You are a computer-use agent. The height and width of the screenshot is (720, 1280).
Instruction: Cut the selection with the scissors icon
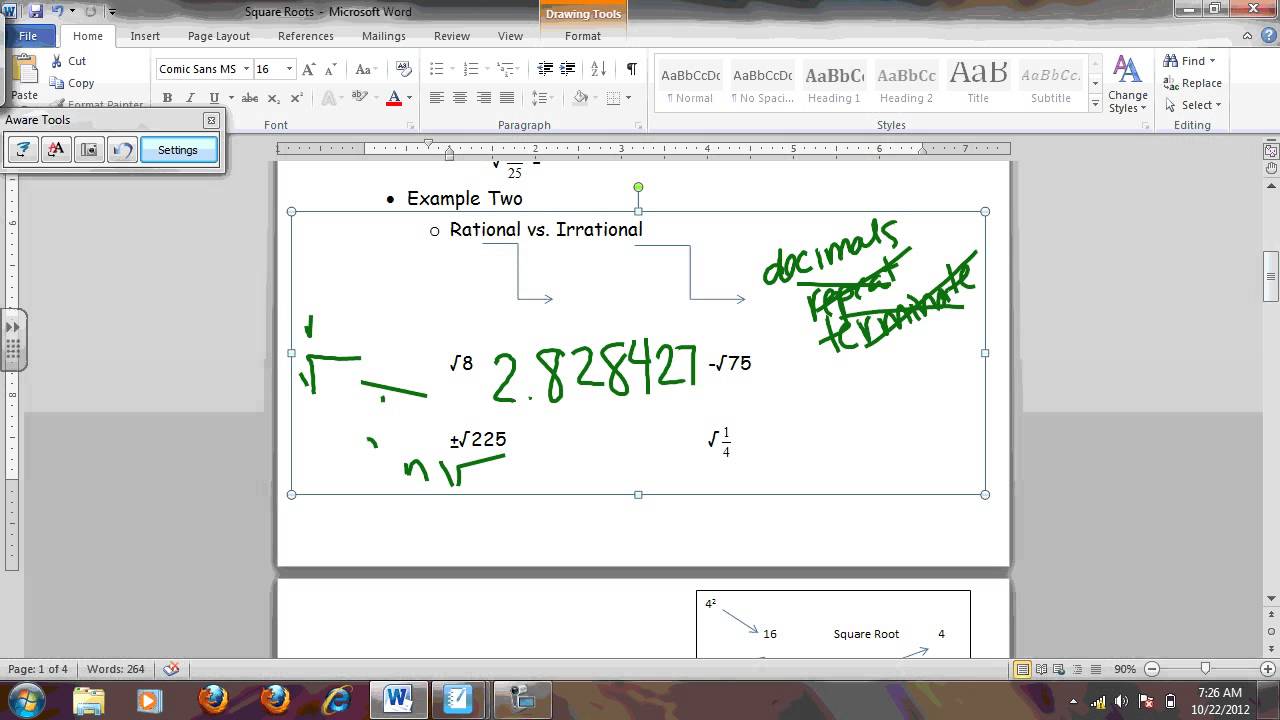tap(56, 61)
